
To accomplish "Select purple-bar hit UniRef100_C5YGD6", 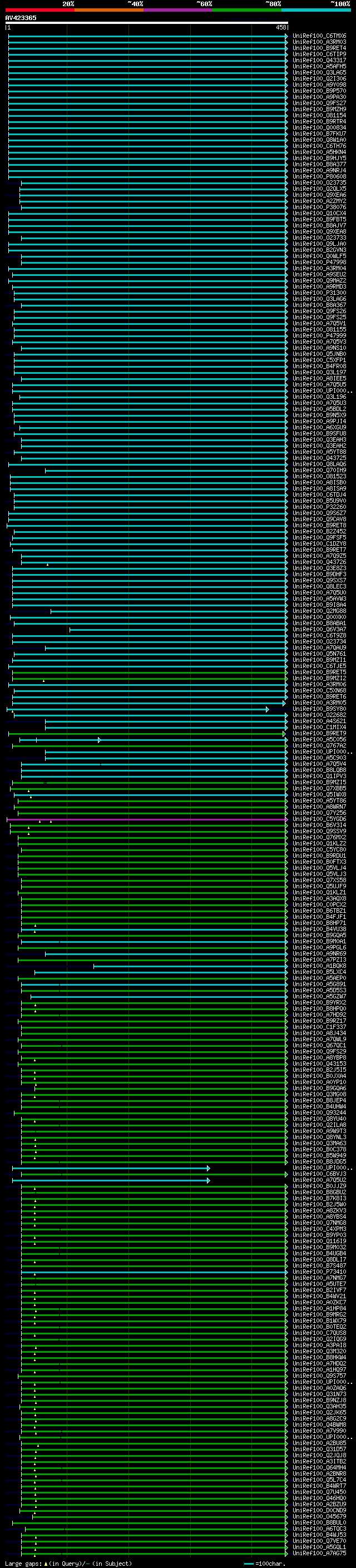I will click(319, 819).
